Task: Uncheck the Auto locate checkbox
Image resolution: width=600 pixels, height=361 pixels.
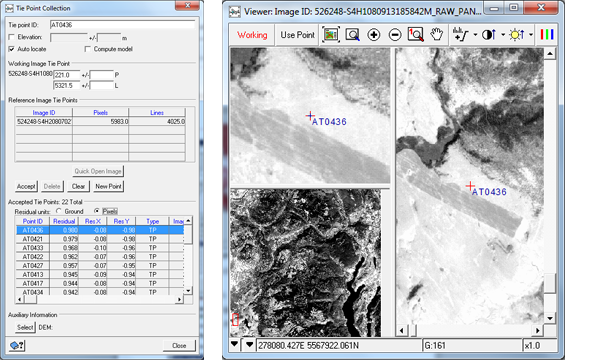Action: pyautogui.click(x=11, y=49)
